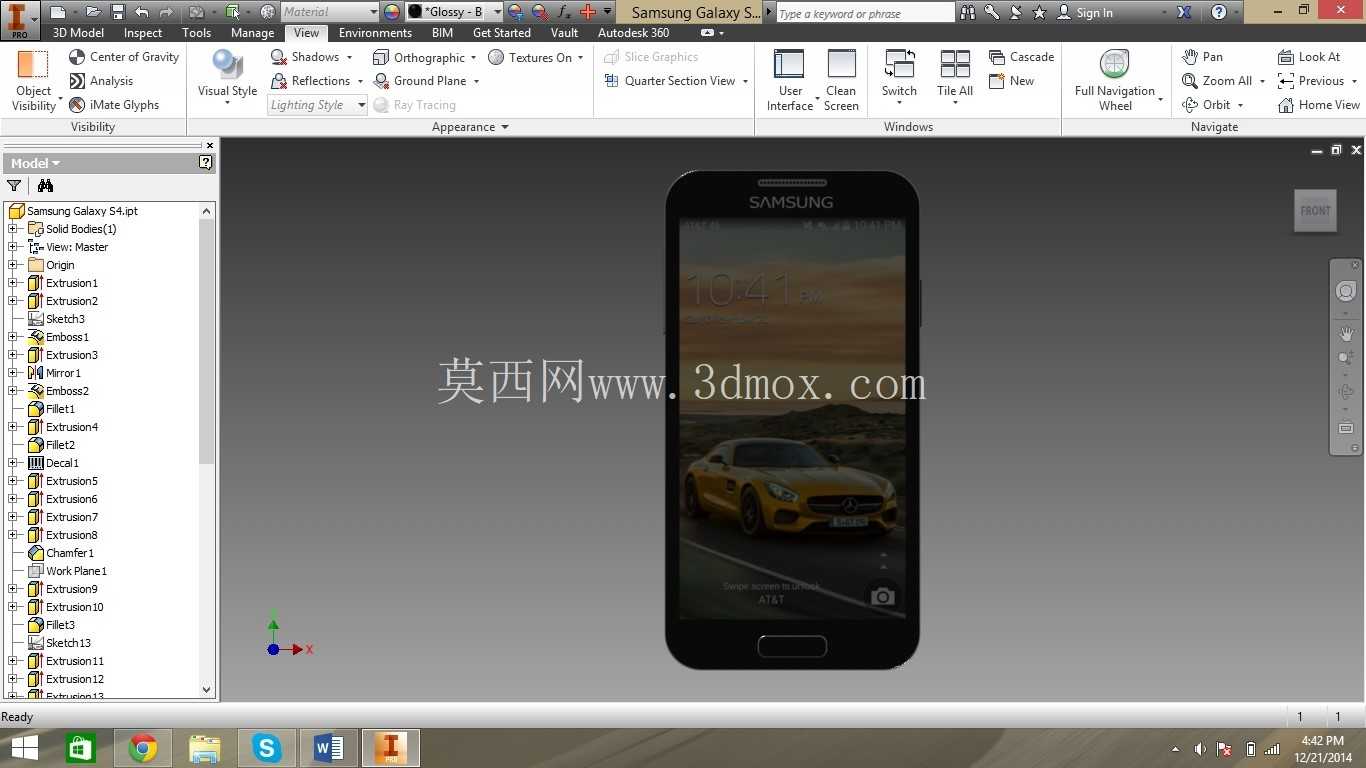Open the Inventor application menu
Viewport: 1366px width, 768px height.
coord(20,20)
